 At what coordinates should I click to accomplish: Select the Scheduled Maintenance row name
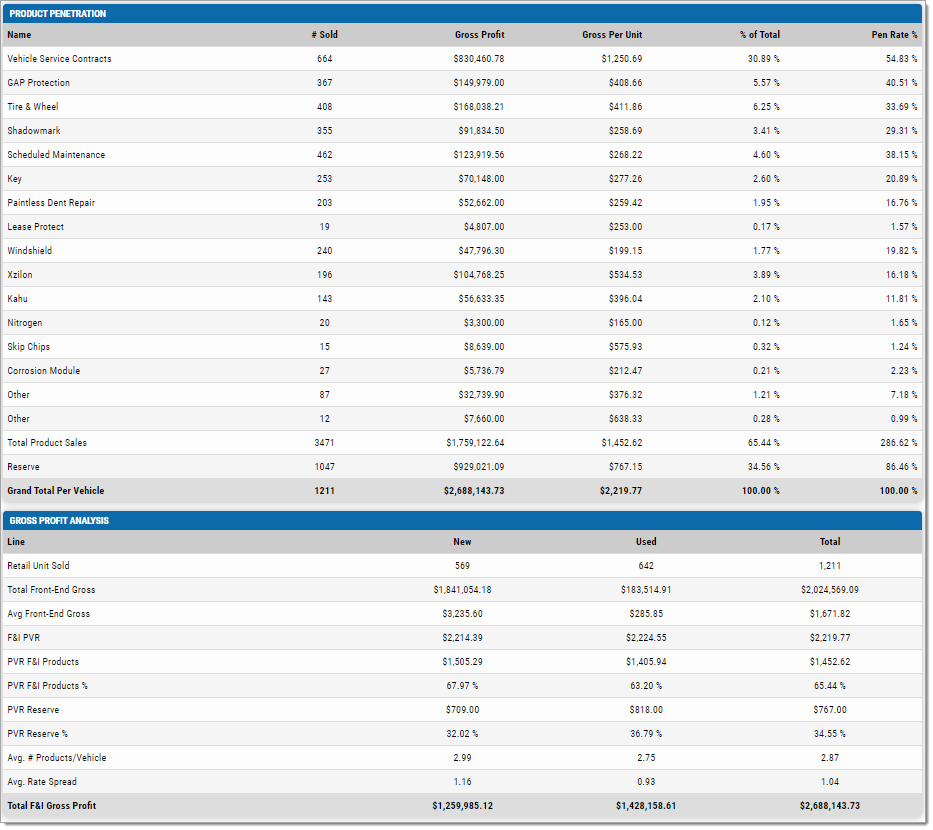coord(56,155)
